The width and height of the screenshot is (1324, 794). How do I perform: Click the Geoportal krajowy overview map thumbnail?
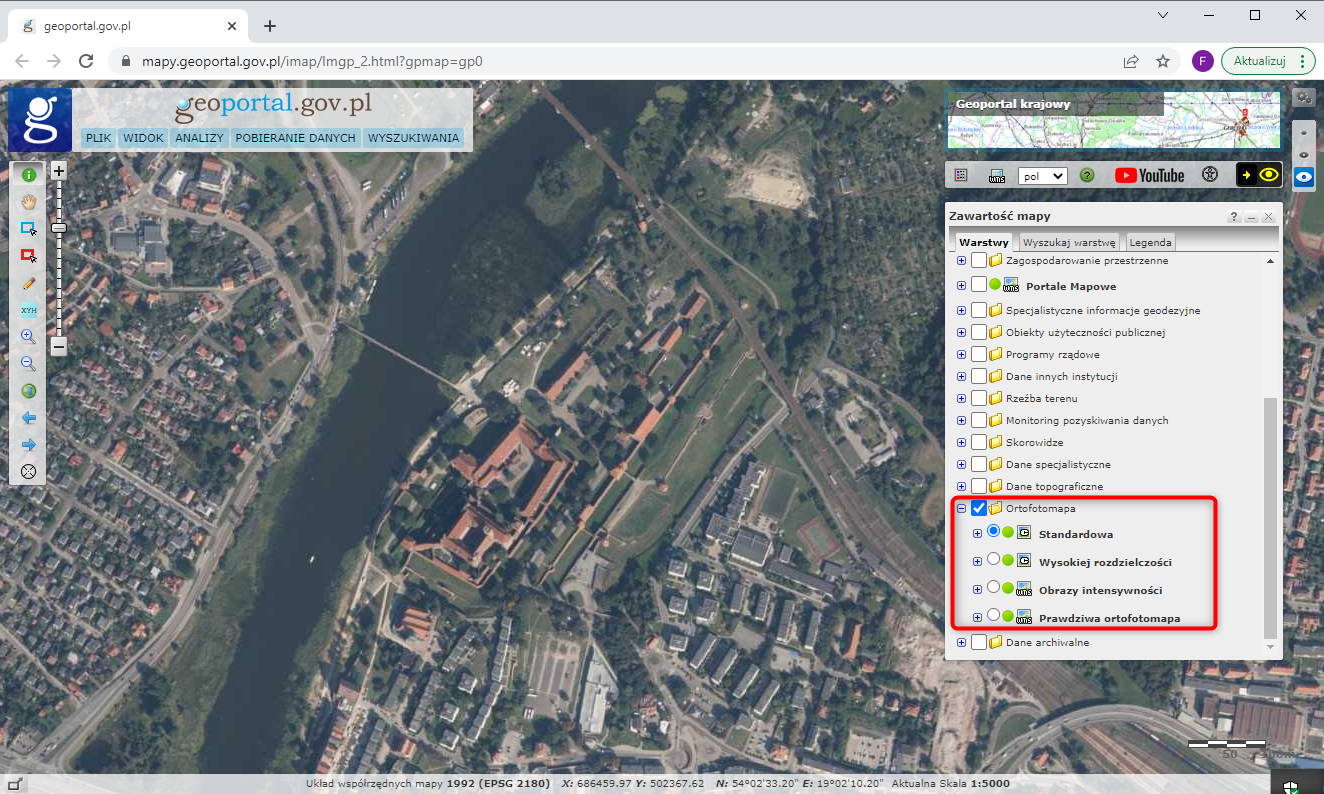pyautogui.click(x=1113, y=119)
